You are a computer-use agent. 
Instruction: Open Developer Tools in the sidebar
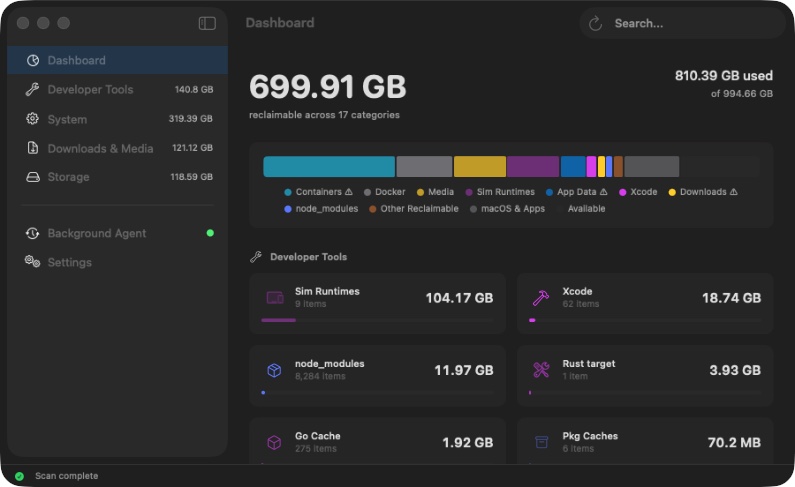(x=118, y=90)
